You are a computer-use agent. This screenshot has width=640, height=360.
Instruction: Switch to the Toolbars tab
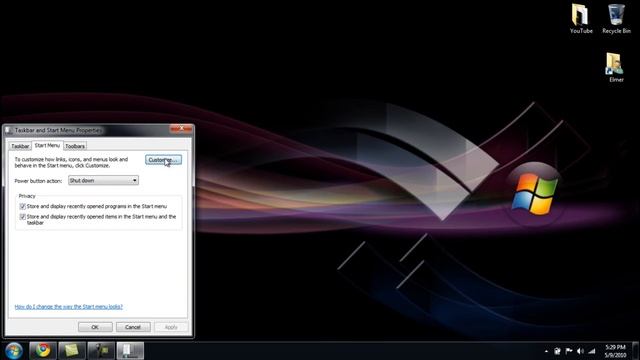75,146
